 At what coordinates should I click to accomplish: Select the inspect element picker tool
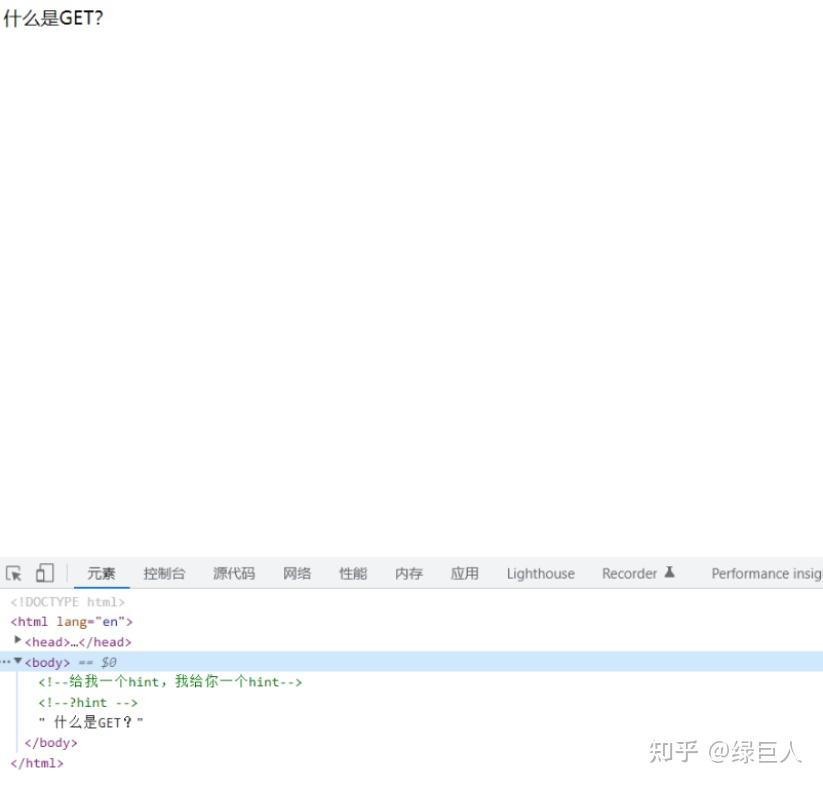[13, 571]
